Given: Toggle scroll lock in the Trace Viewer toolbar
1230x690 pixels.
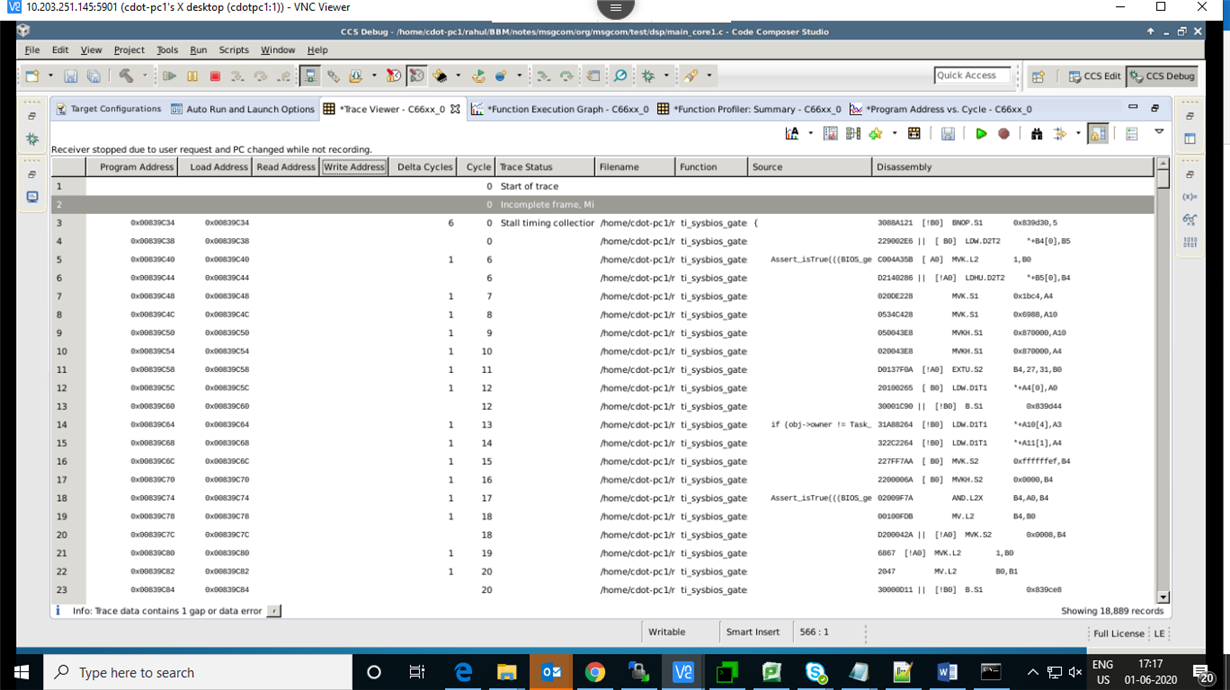Looking at the screenshot, I should [x=1098, y=133].
